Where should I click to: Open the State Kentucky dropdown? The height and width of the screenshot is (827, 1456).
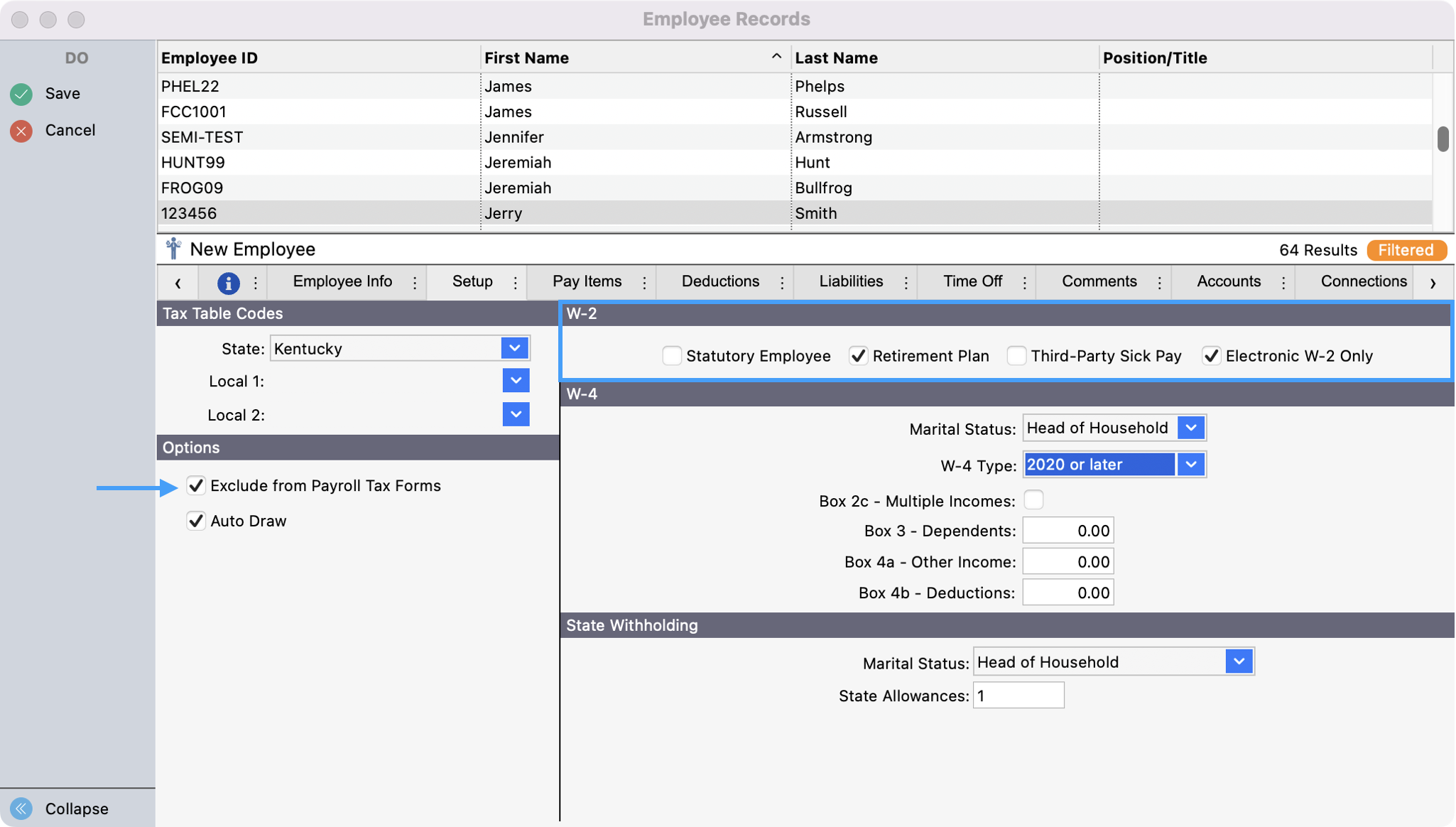point(515,349)
